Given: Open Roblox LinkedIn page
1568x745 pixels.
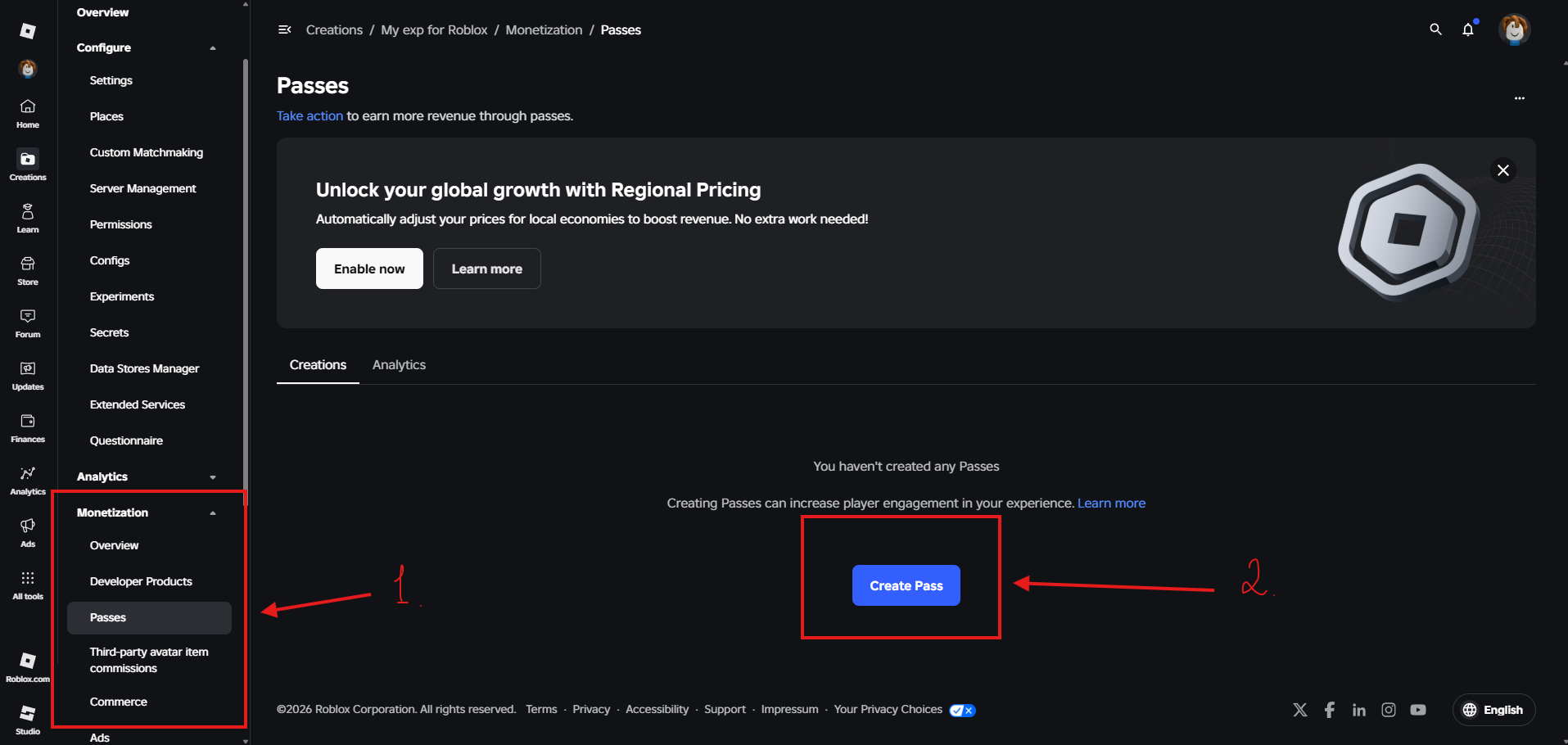Looking at the screenshot, I should [1359, 710].
